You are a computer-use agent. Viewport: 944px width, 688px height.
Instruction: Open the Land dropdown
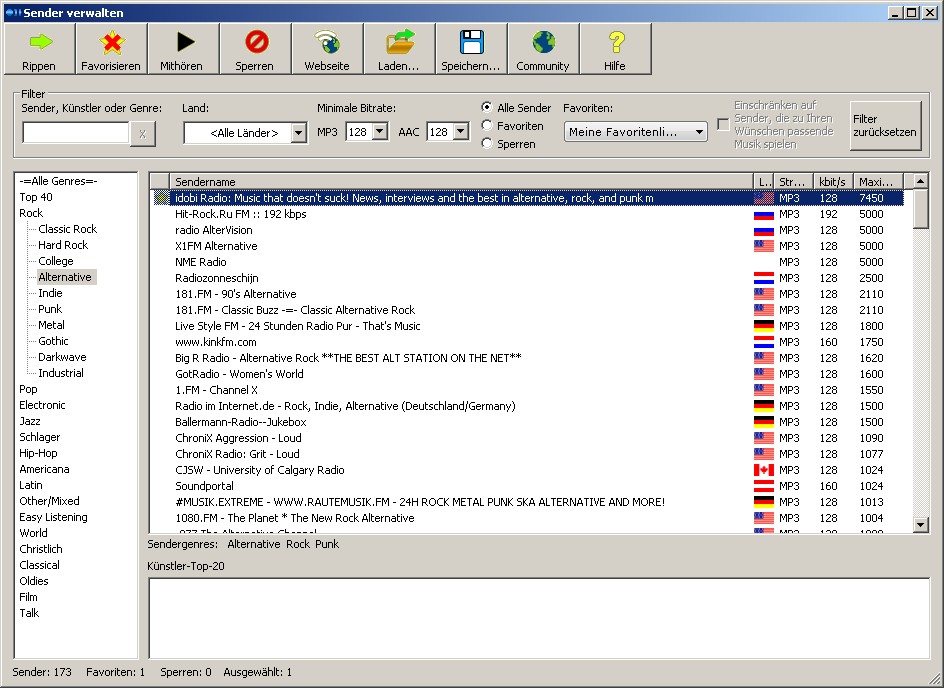[x=299, y=132]
